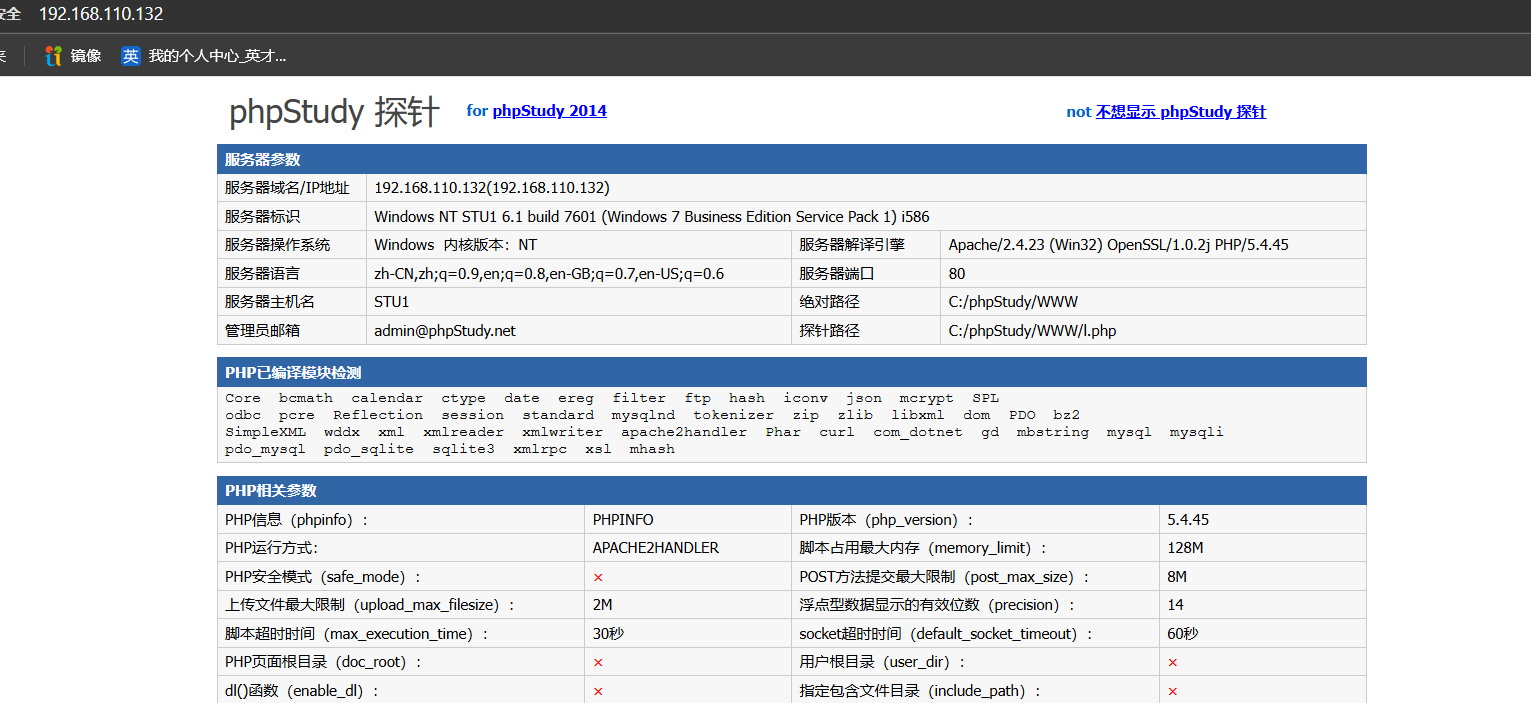The height and width of the screenshot is (703, 1531).
Task: Click the absolute path C:/phpStudy/WWW
Action: (1013, 302)
